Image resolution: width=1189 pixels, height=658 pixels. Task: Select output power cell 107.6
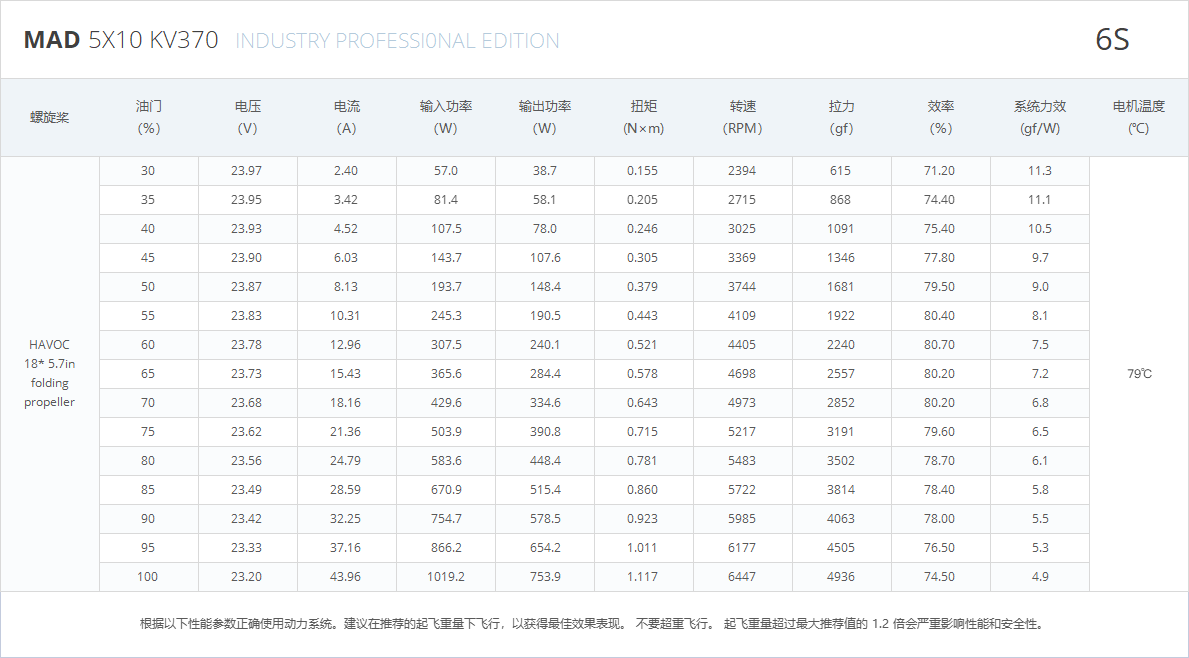tap(545, 258)
